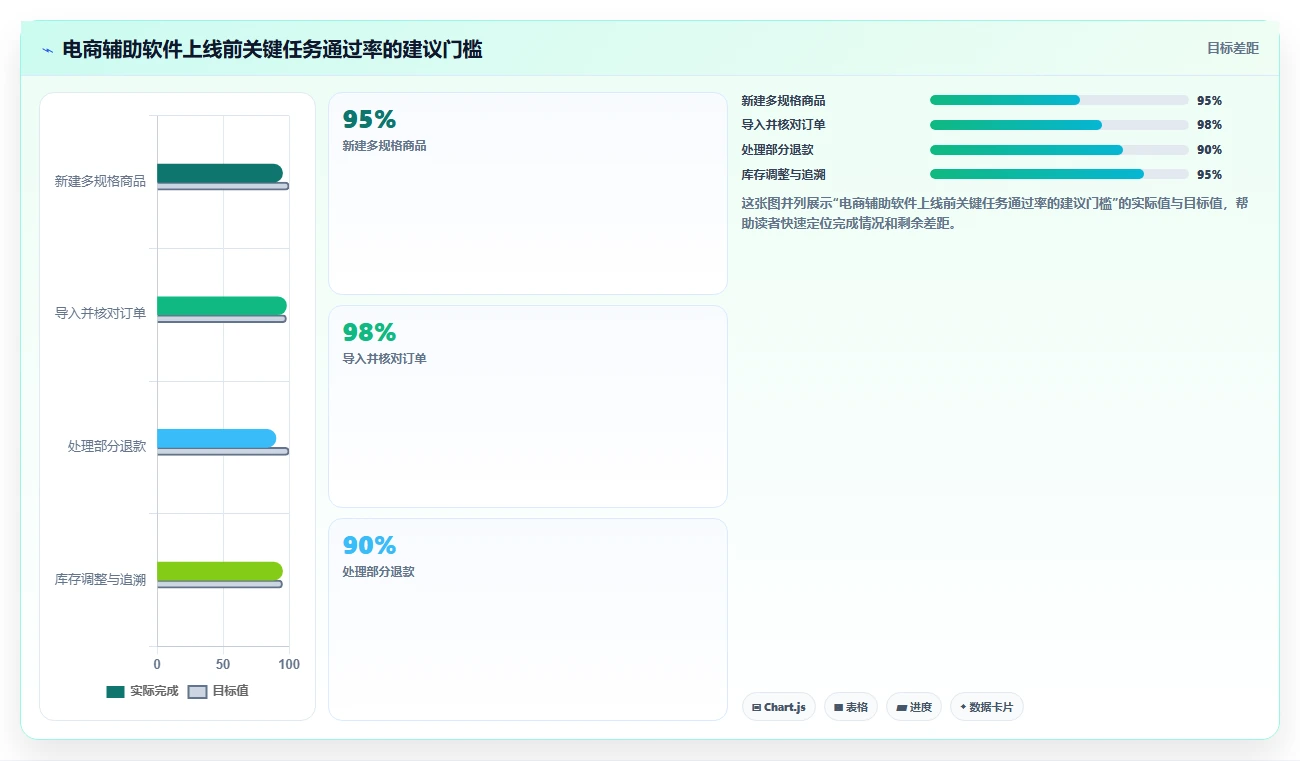Viewport: 1300px width, 761px height.
Task: Click the lime 库存调整与追溯 actual bar
Action: (220, 571)
